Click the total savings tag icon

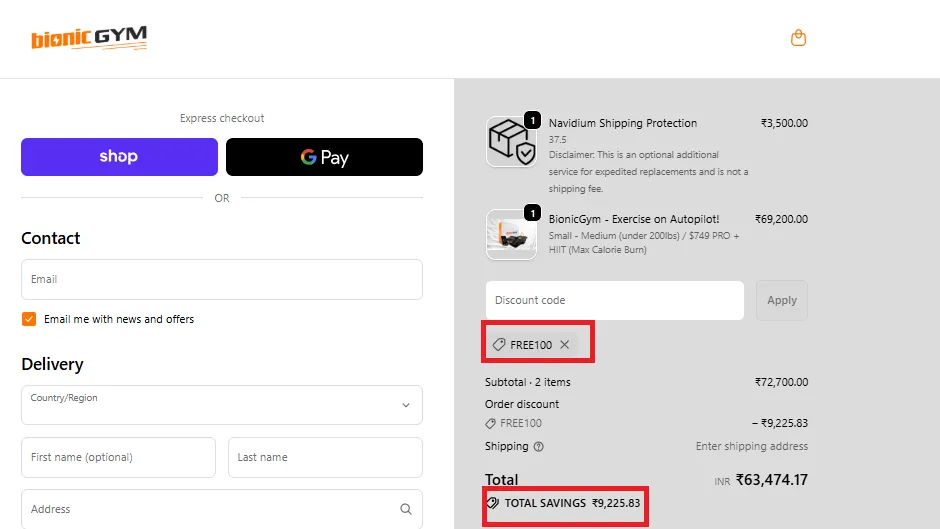click(492, 503)
